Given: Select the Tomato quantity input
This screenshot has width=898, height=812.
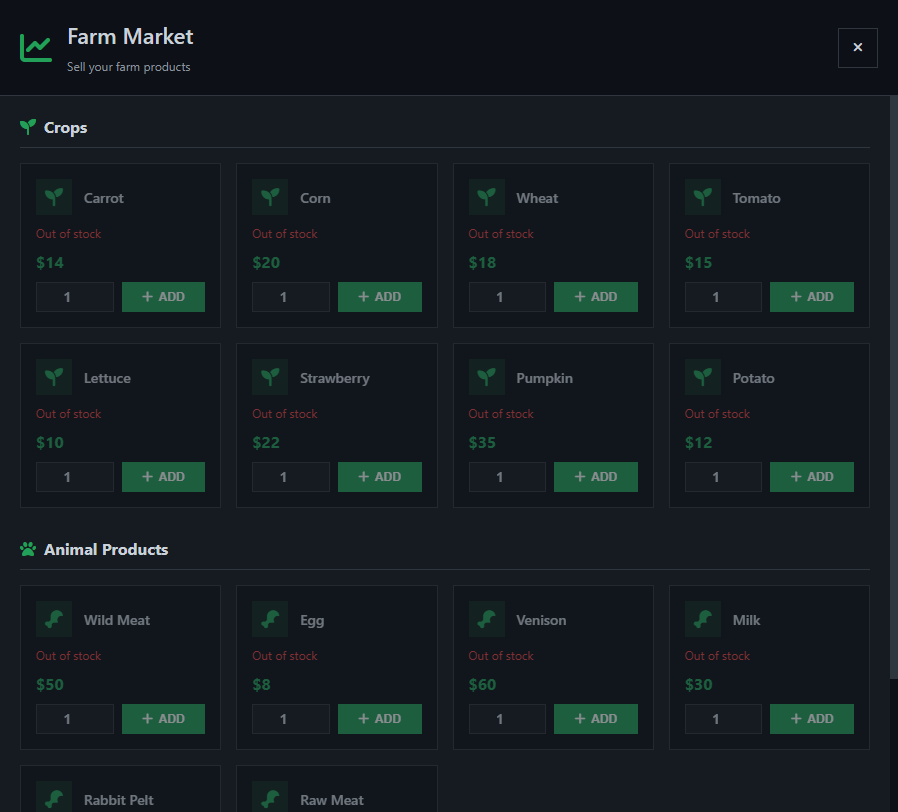Looking at the screenshot, I should pyautogui.click(x=723, y=297).
